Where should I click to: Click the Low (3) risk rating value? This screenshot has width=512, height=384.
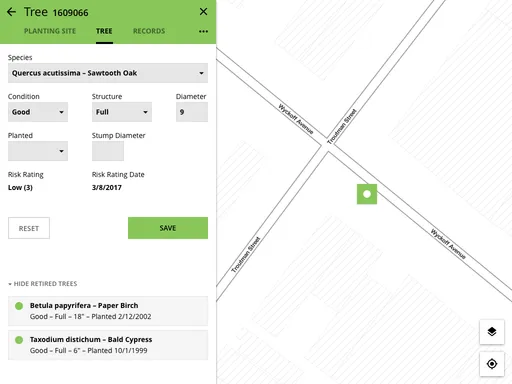[x=20, y=188]
